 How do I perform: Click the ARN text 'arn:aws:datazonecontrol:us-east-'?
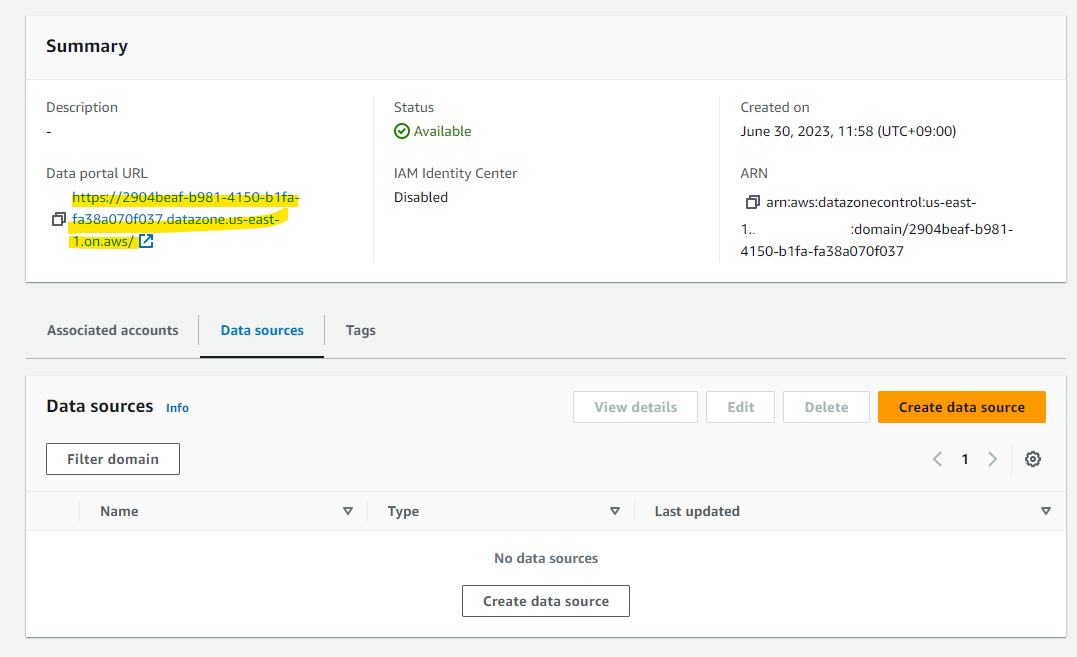(871, 203)
